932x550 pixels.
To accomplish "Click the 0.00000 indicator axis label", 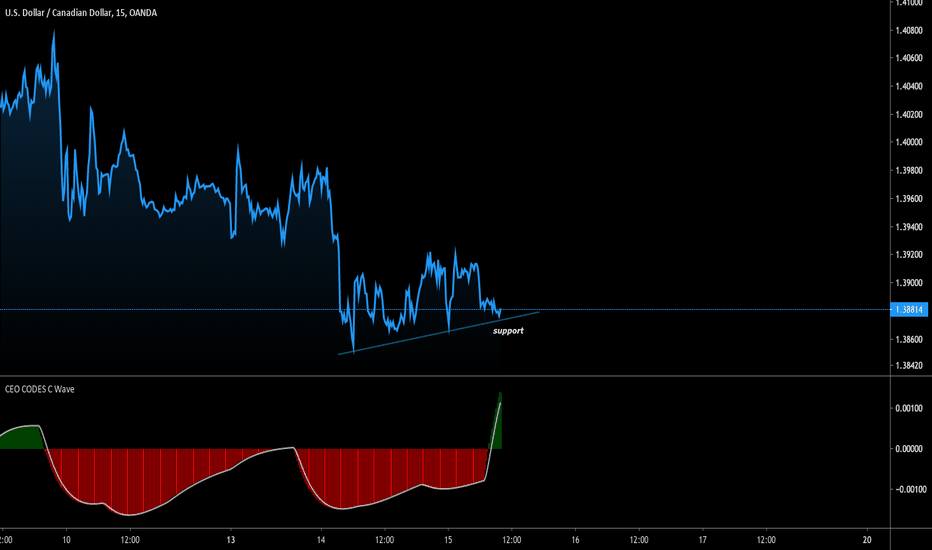I will pos(909,449).
